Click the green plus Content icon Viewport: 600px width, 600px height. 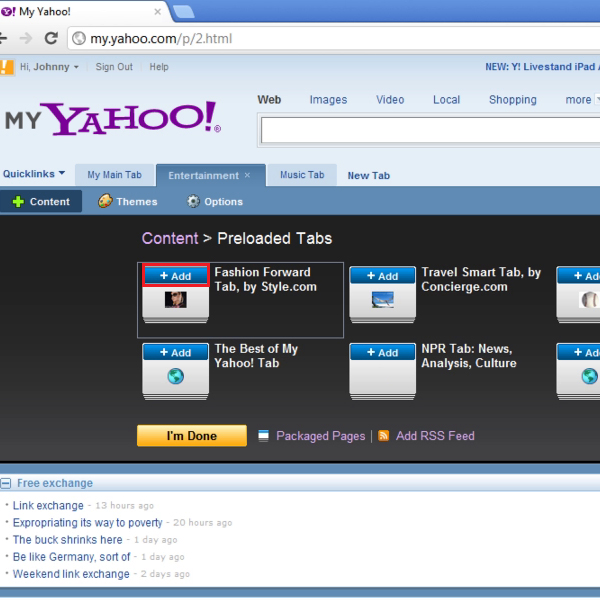click(18, 202)
